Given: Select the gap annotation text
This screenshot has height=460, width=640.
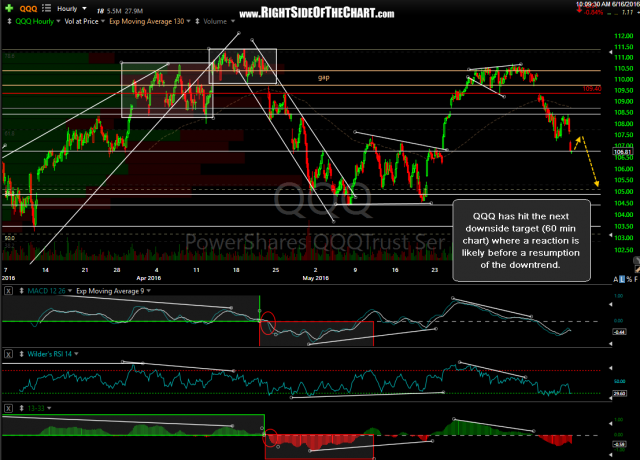Looking at the screenshot, I should pos(324,78).
